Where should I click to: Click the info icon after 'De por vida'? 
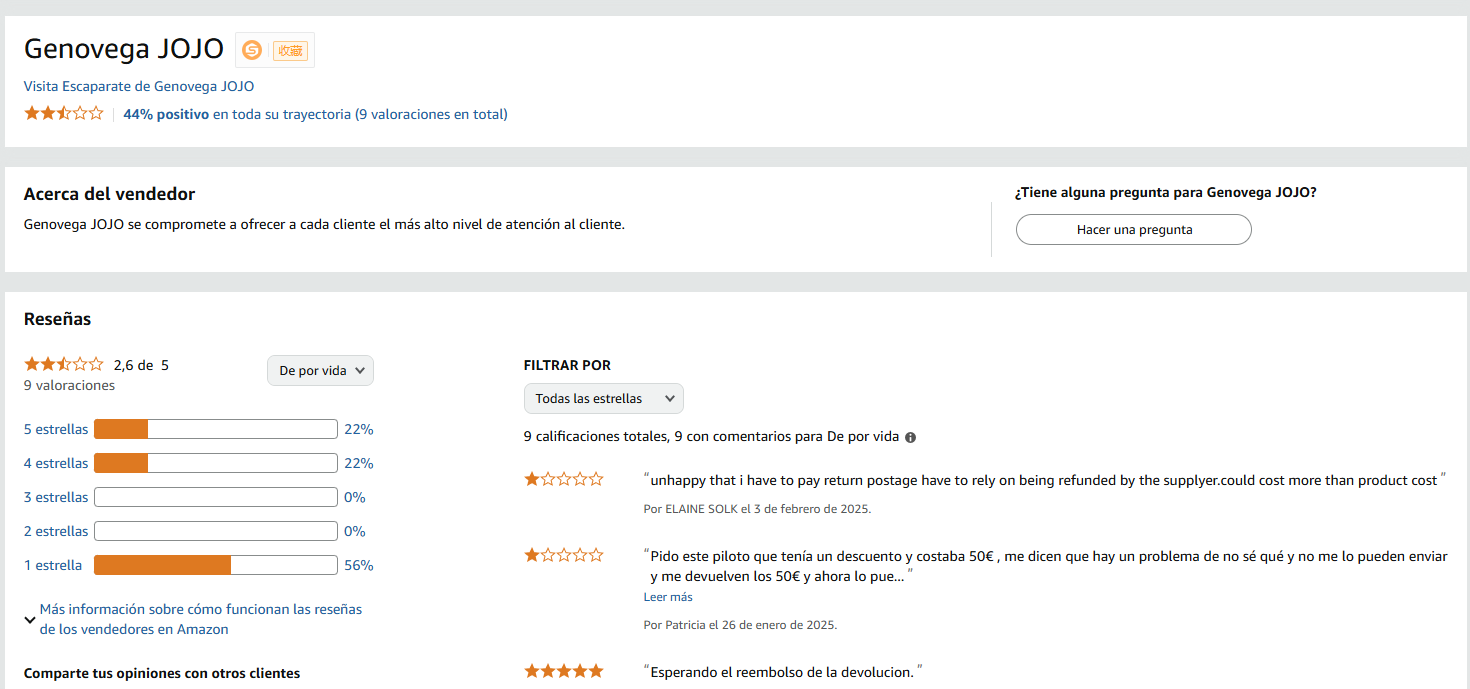[x=910, y=437]
